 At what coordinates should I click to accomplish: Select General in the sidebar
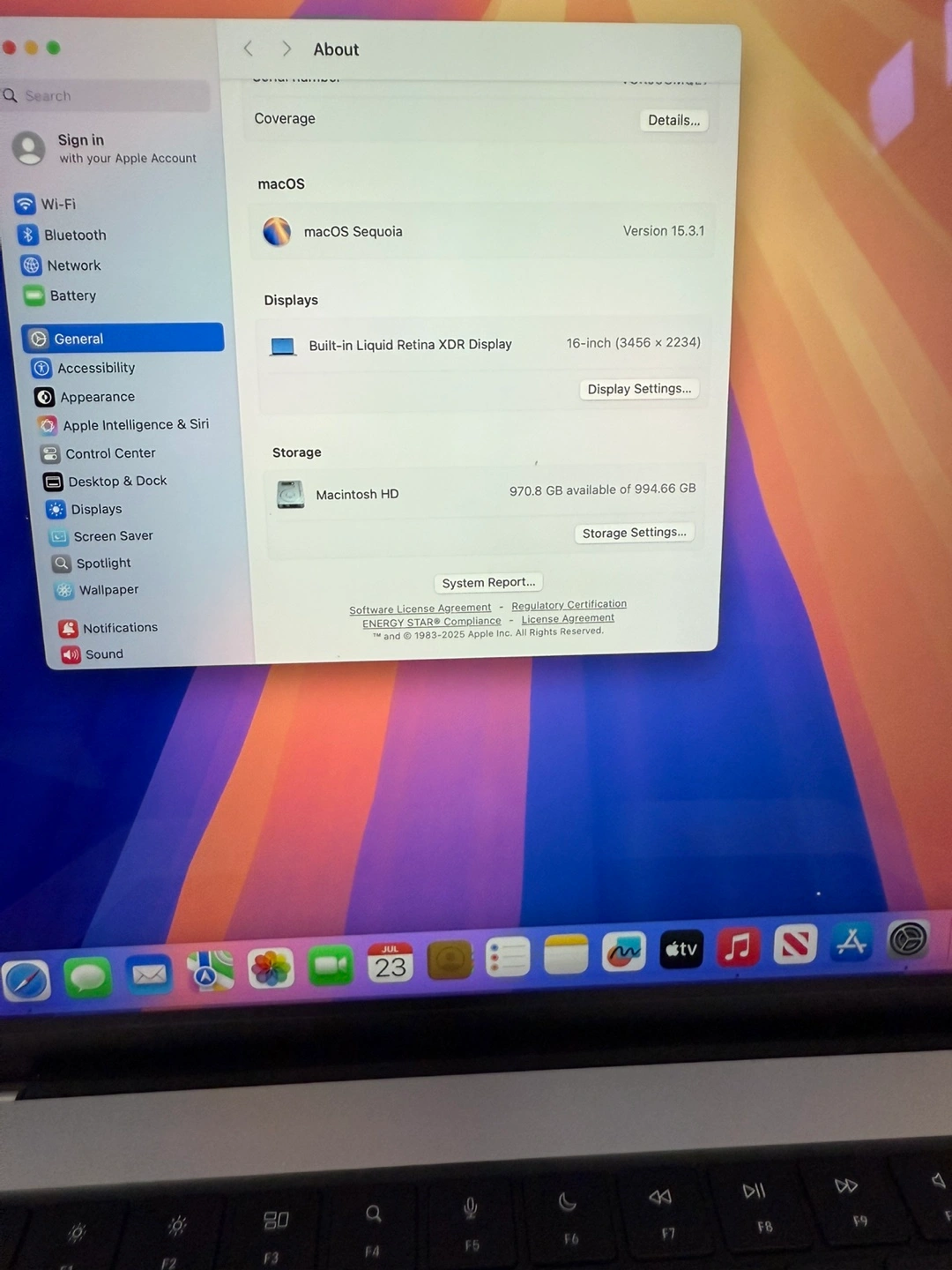123,338
